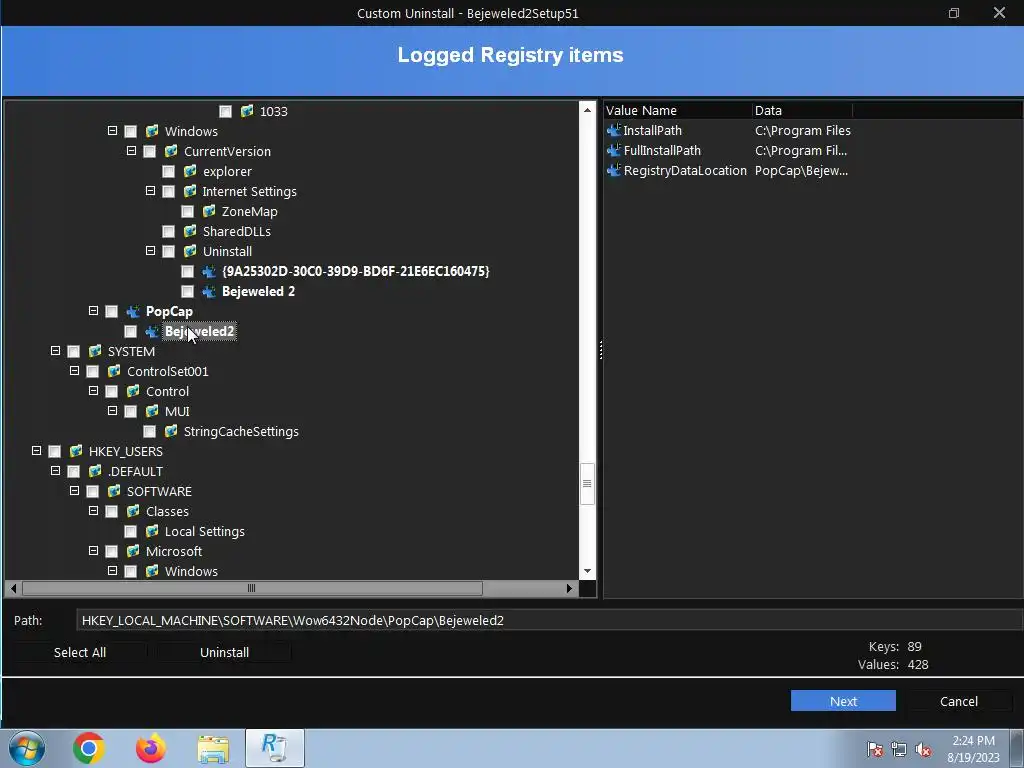The width and height of the screenshot is (1024, 768).
Task: Click the Select All button
Action: click(80, 652)
